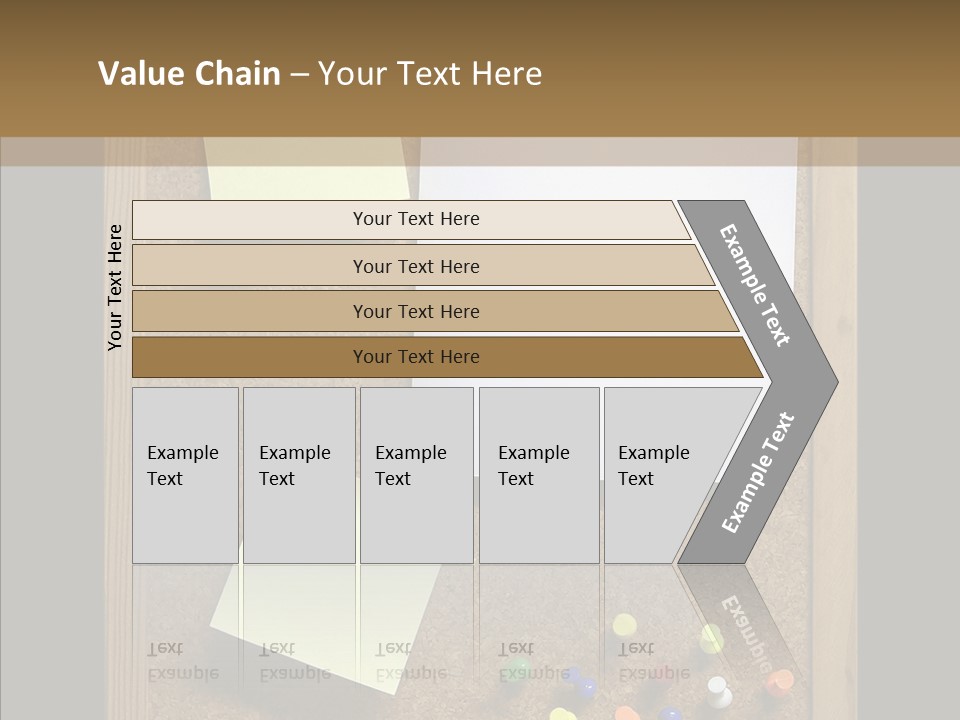The image size is (960, 720).
Task: Select the first 'Example Text' gray box
Action: click(185, 475)
